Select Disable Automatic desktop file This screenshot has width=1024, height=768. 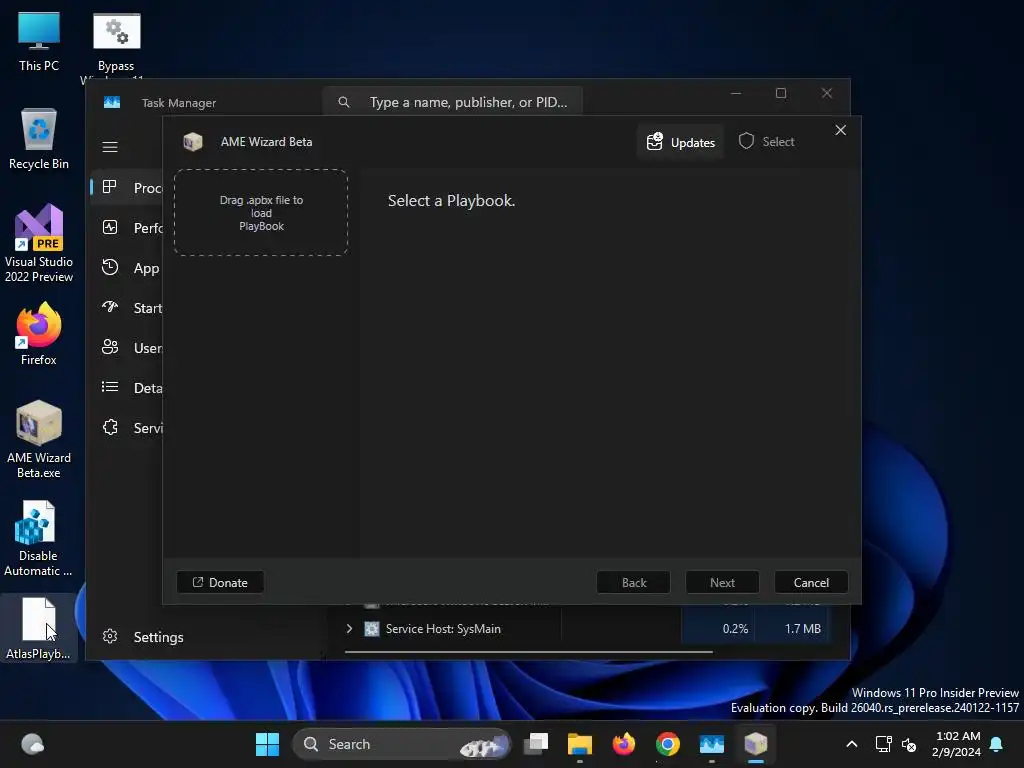click(x=38, y=538)
